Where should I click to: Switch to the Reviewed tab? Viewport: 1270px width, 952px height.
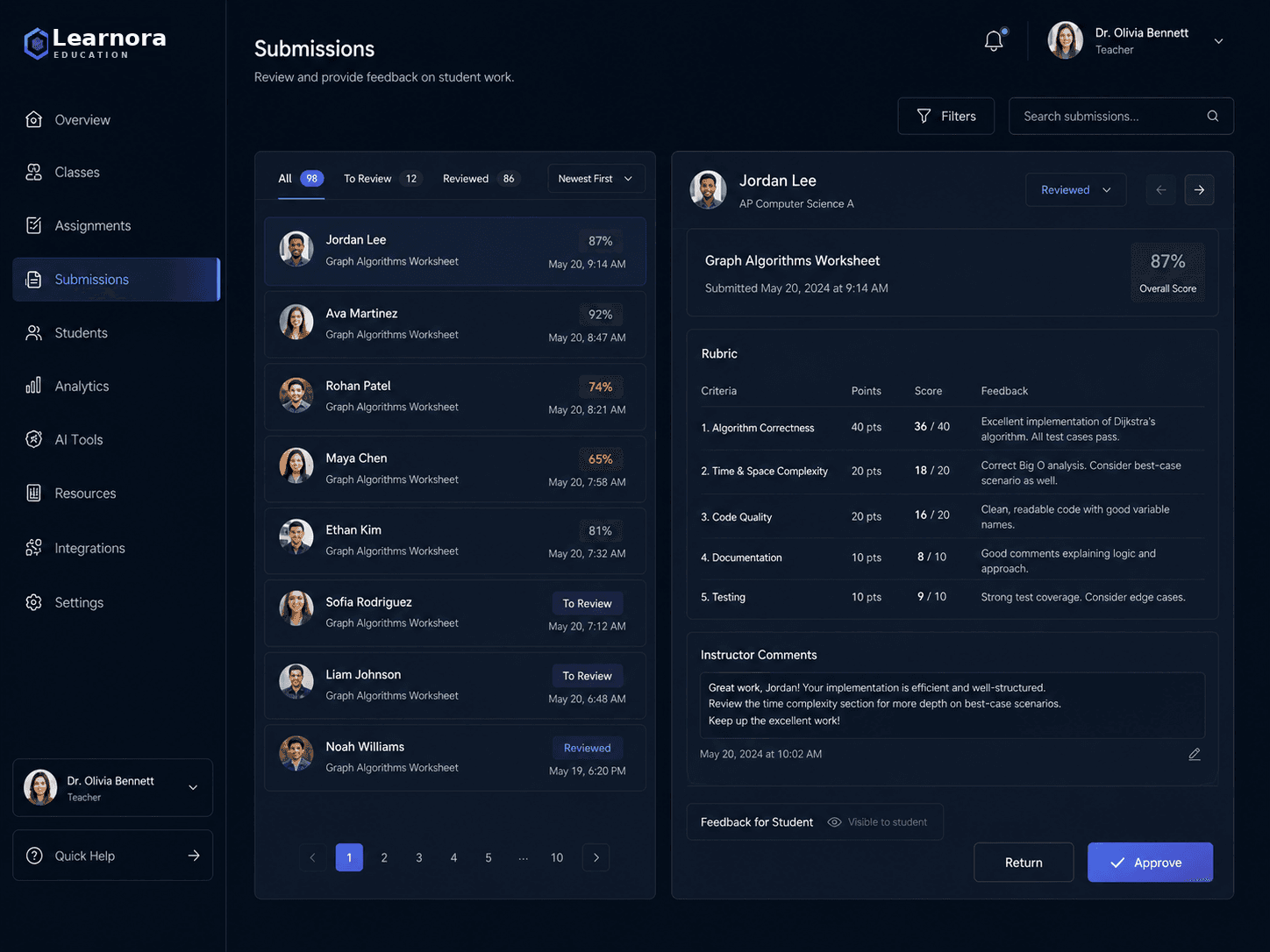pos(482,179)
